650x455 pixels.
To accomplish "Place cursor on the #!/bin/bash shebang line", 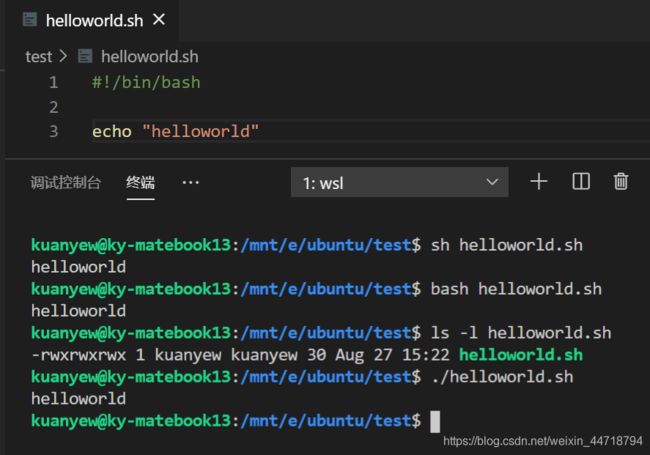I will pyautogui.click(x=146, y=82).
